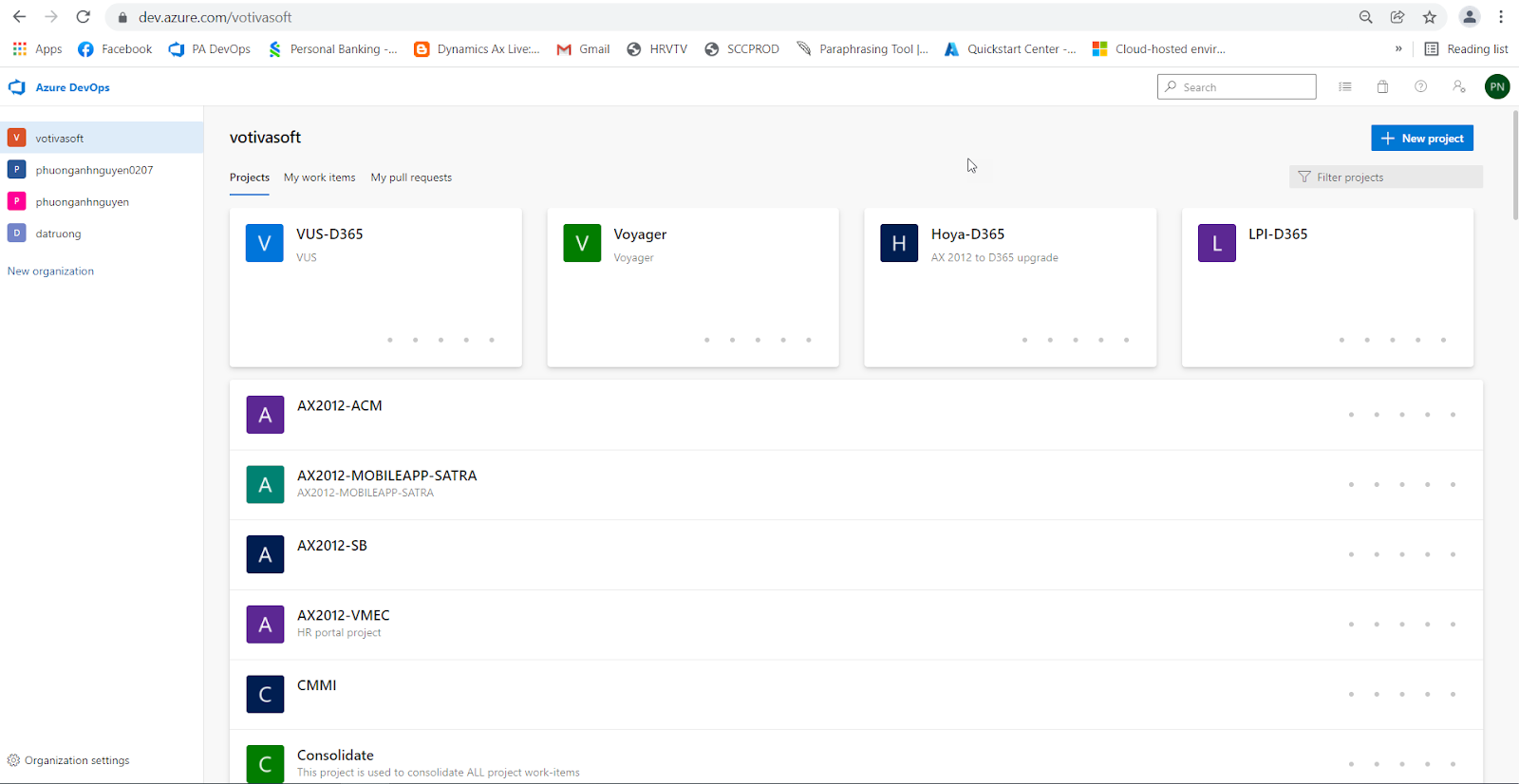This screenshot has width=1519, height=784.
Task: Select the datruong organization
Action: 102,233
